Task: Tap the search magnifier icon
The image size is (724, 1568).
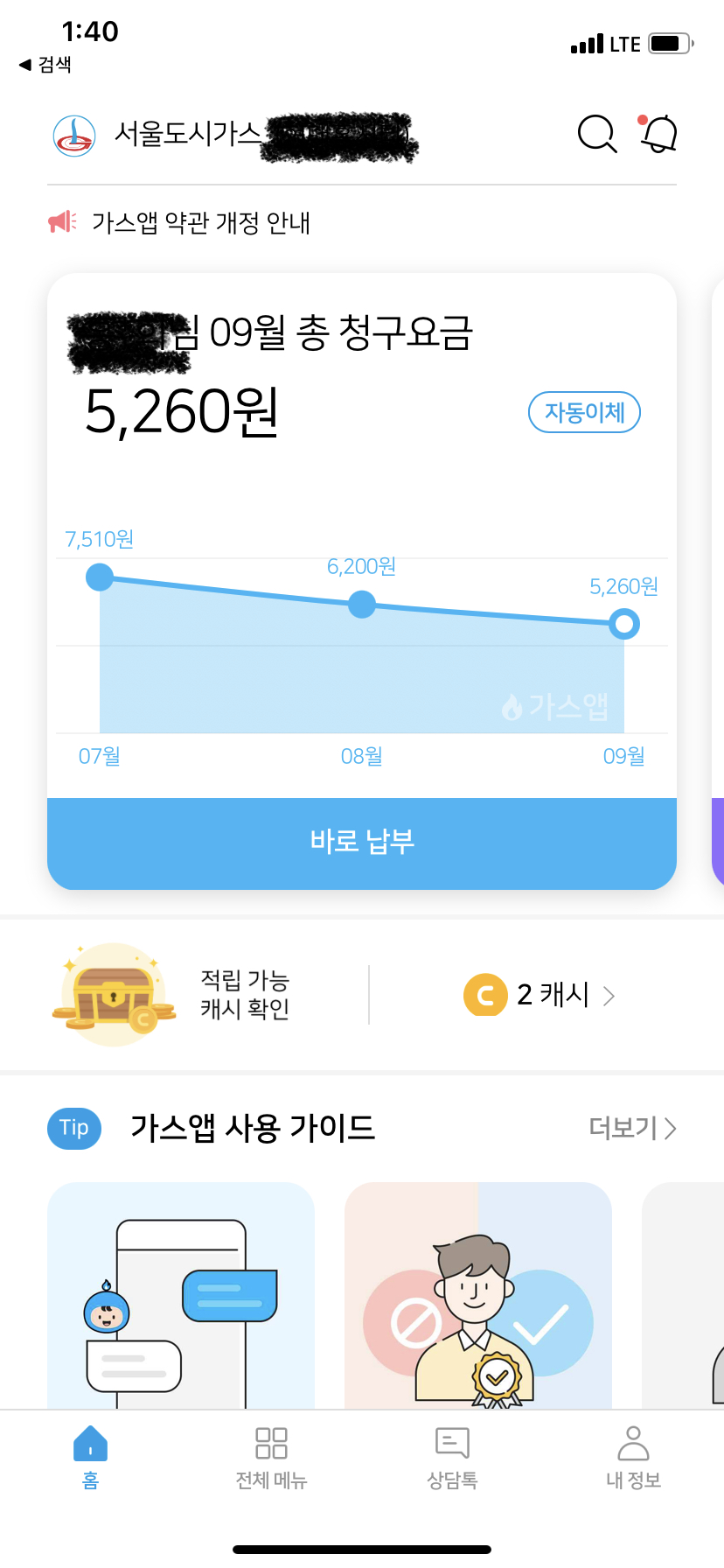Action: pos(597,134)
